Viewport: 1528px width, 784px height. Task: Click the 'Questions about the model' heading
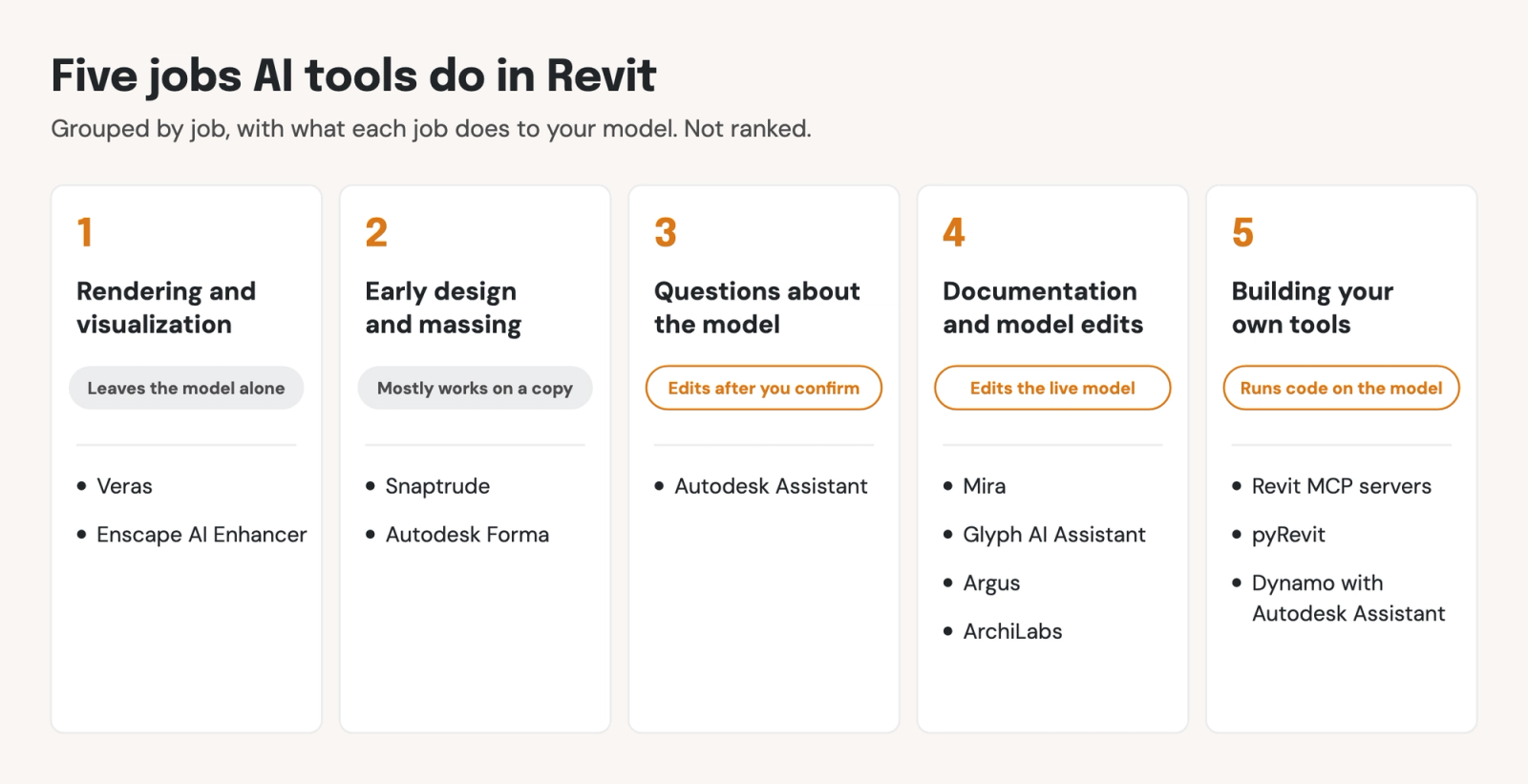coord(756,307)
